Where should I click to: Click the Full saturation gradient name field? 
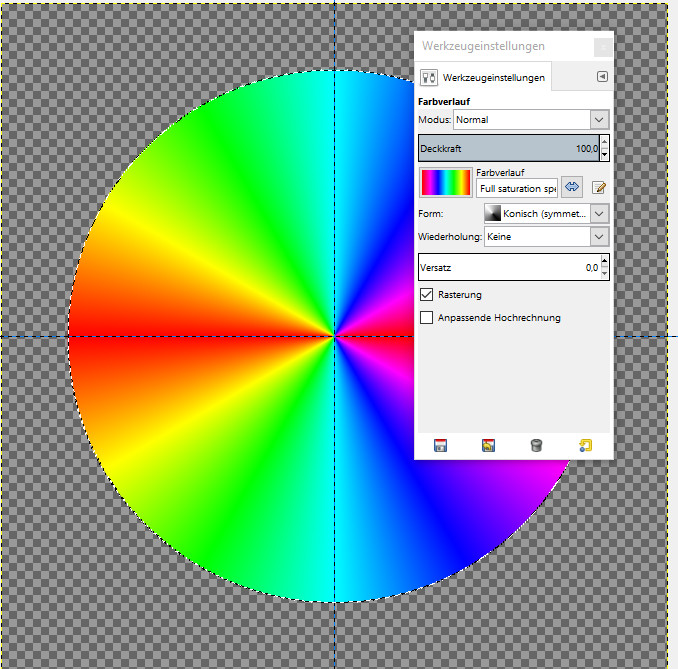(x=517, y=189)
